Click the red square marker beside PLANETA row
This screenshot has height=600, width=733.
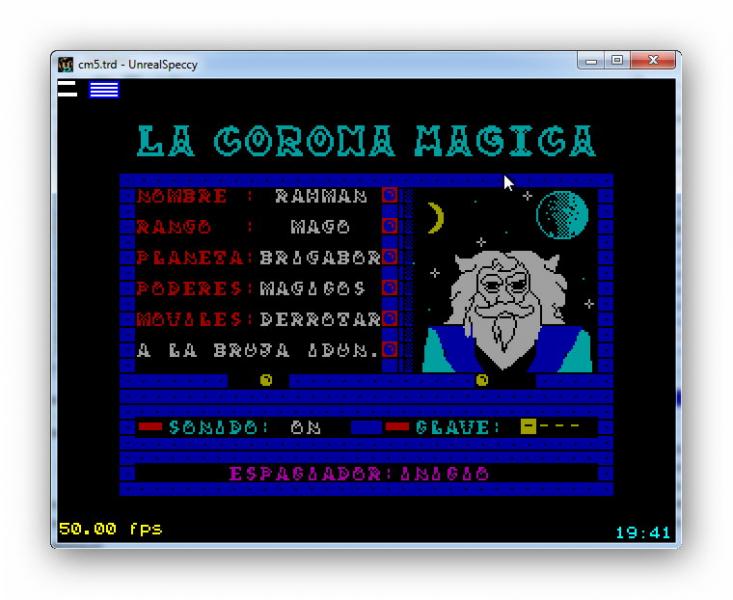click(x=390, y=258)
